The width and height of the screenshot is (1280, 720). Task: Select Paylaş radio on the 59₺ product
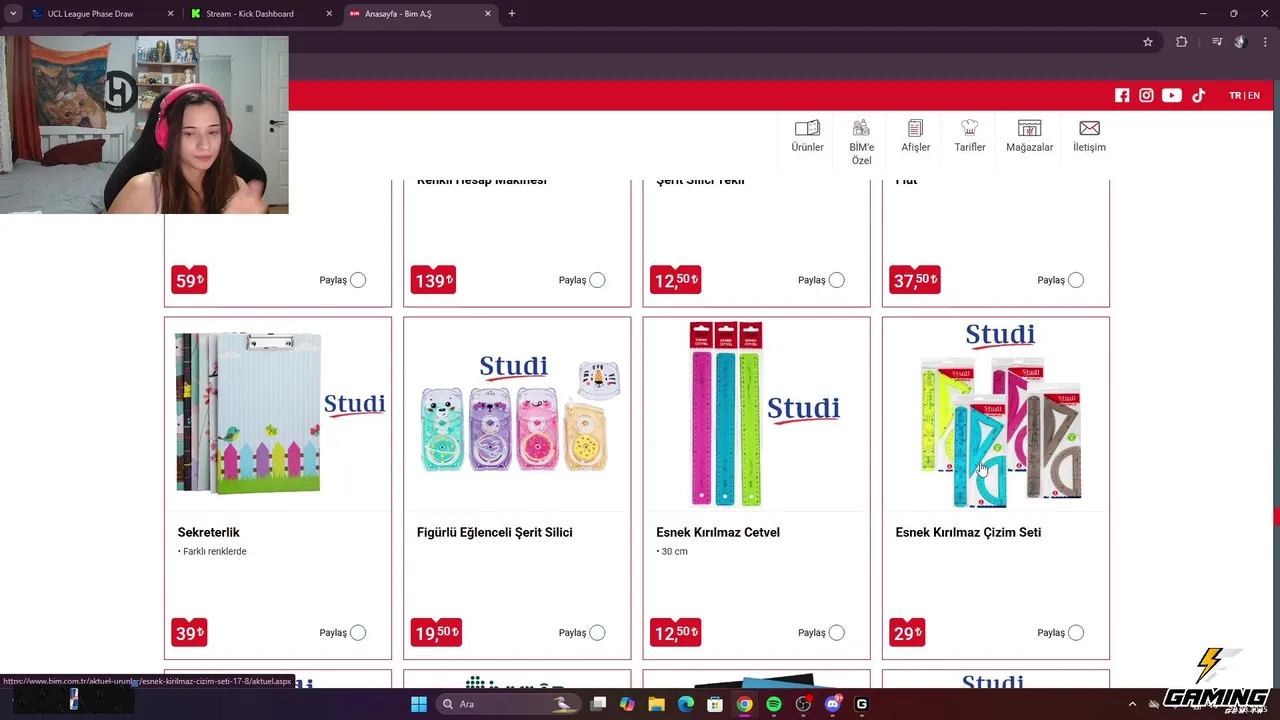(358, 280)
